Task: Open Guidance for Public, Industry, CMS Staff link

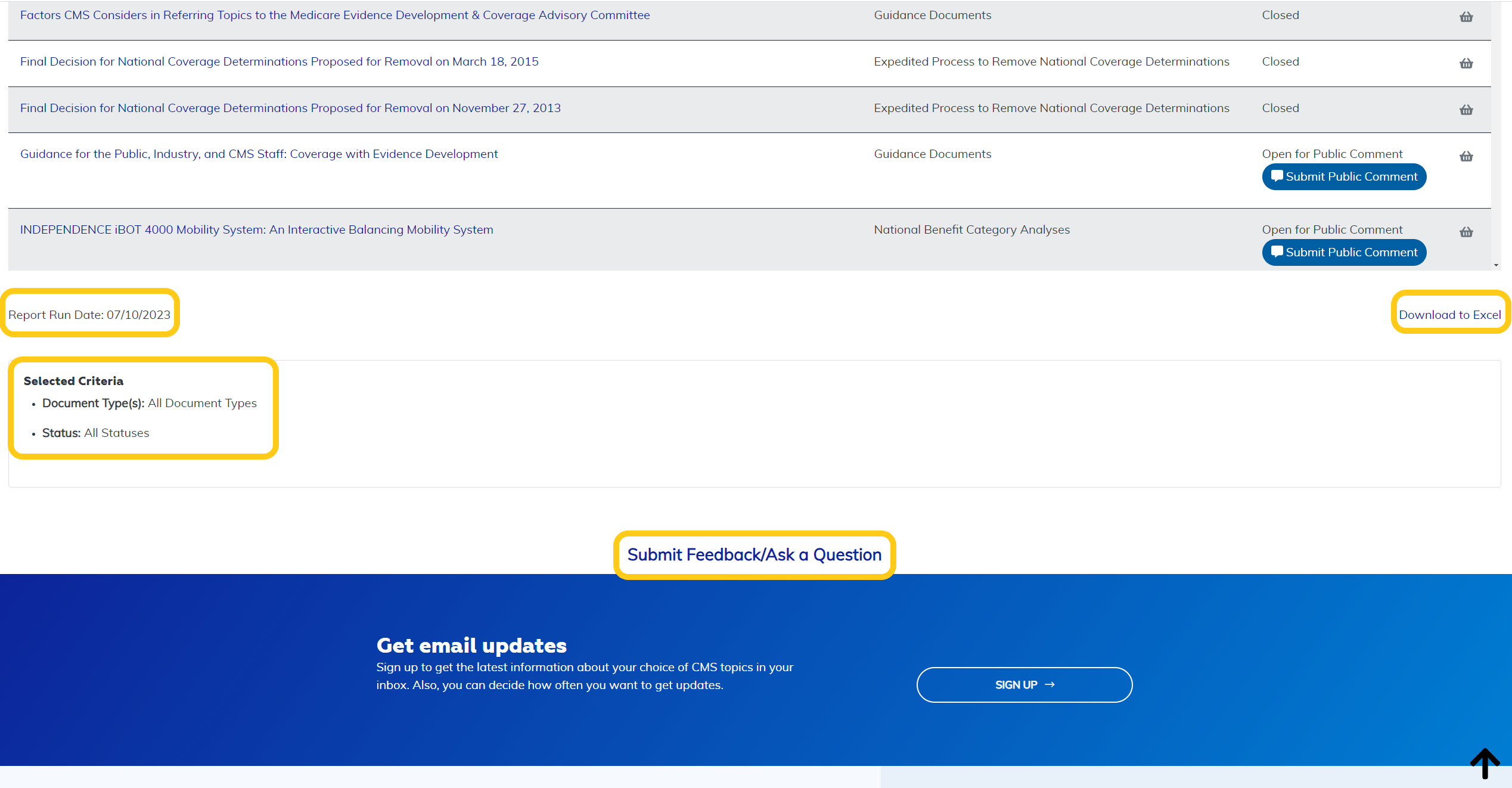Action: [259, 154]
